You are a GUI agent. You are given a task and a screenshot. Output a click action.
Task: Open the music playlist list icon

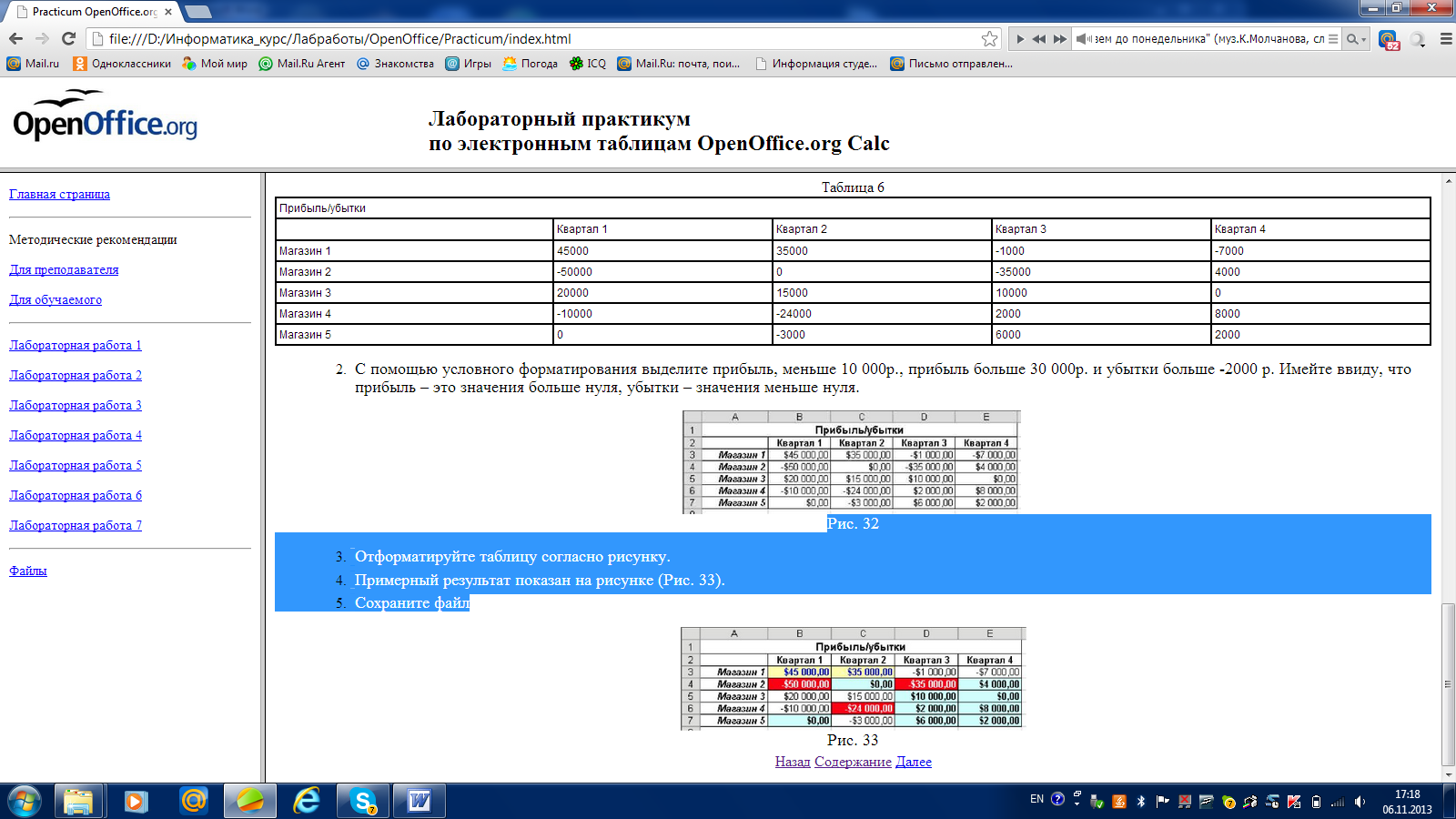(1333, 39)
